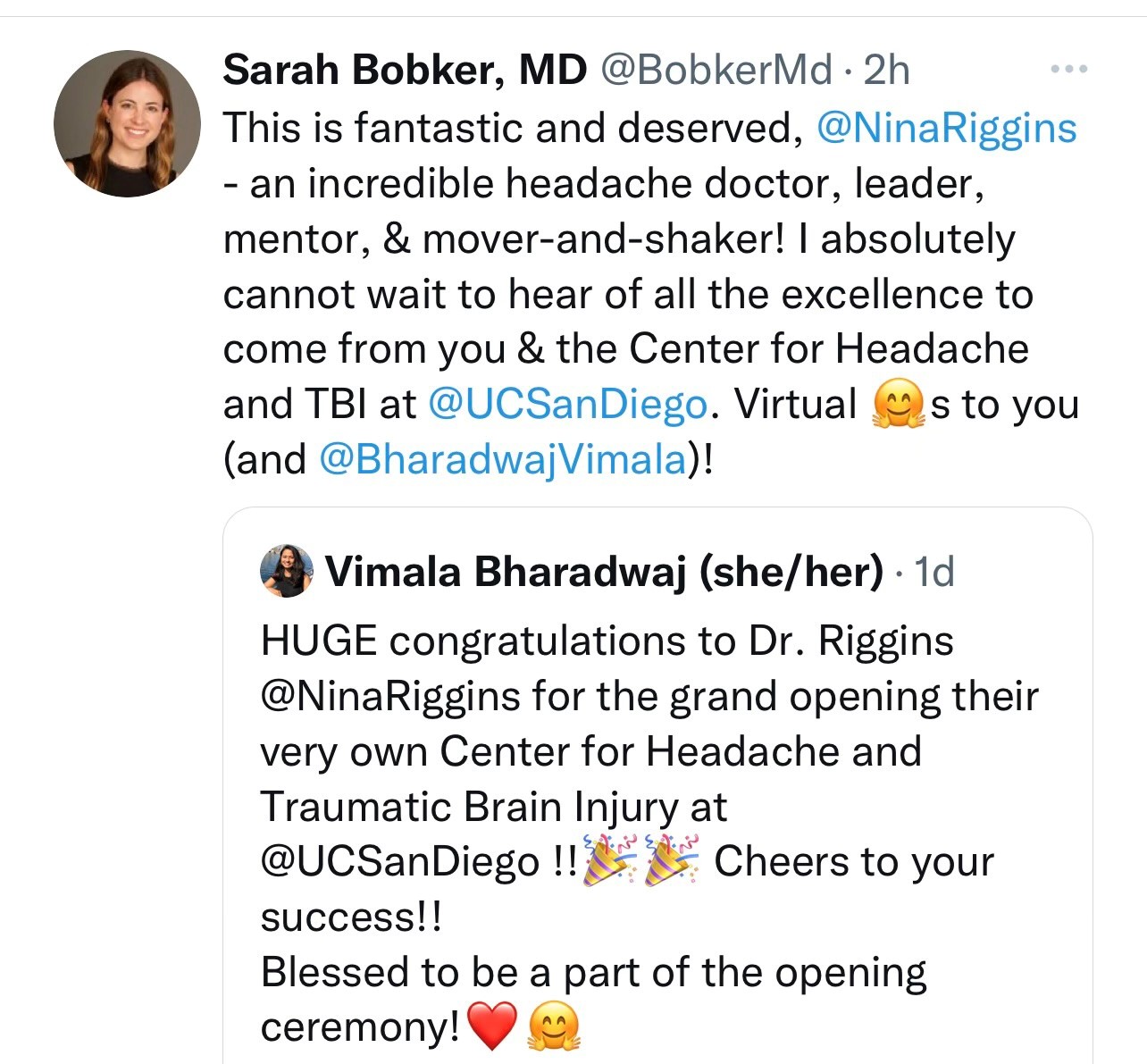
Task: Click the main tweet text 'mover-and-shaker'
Action: pyautogui.click(x=603, y=239)
